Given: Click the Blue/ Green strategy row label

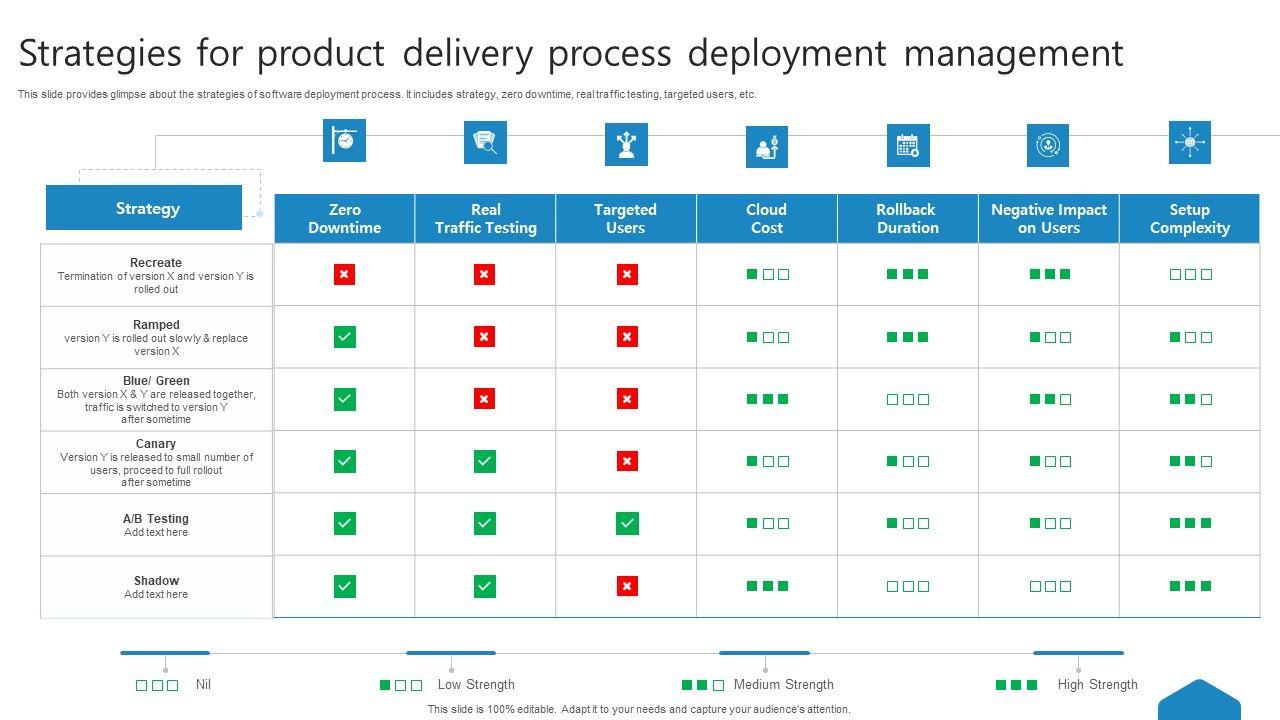Looking at the screenshot, I should (156, 399).
